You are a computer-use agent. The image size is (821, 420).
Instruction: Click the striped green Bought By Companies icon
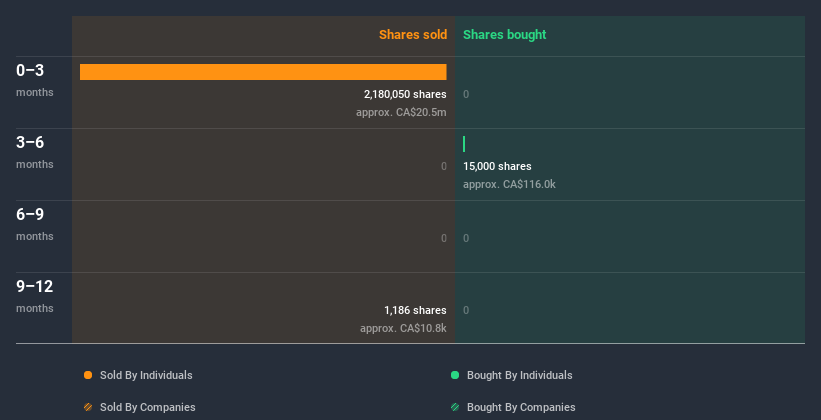[x=455, y=407]
